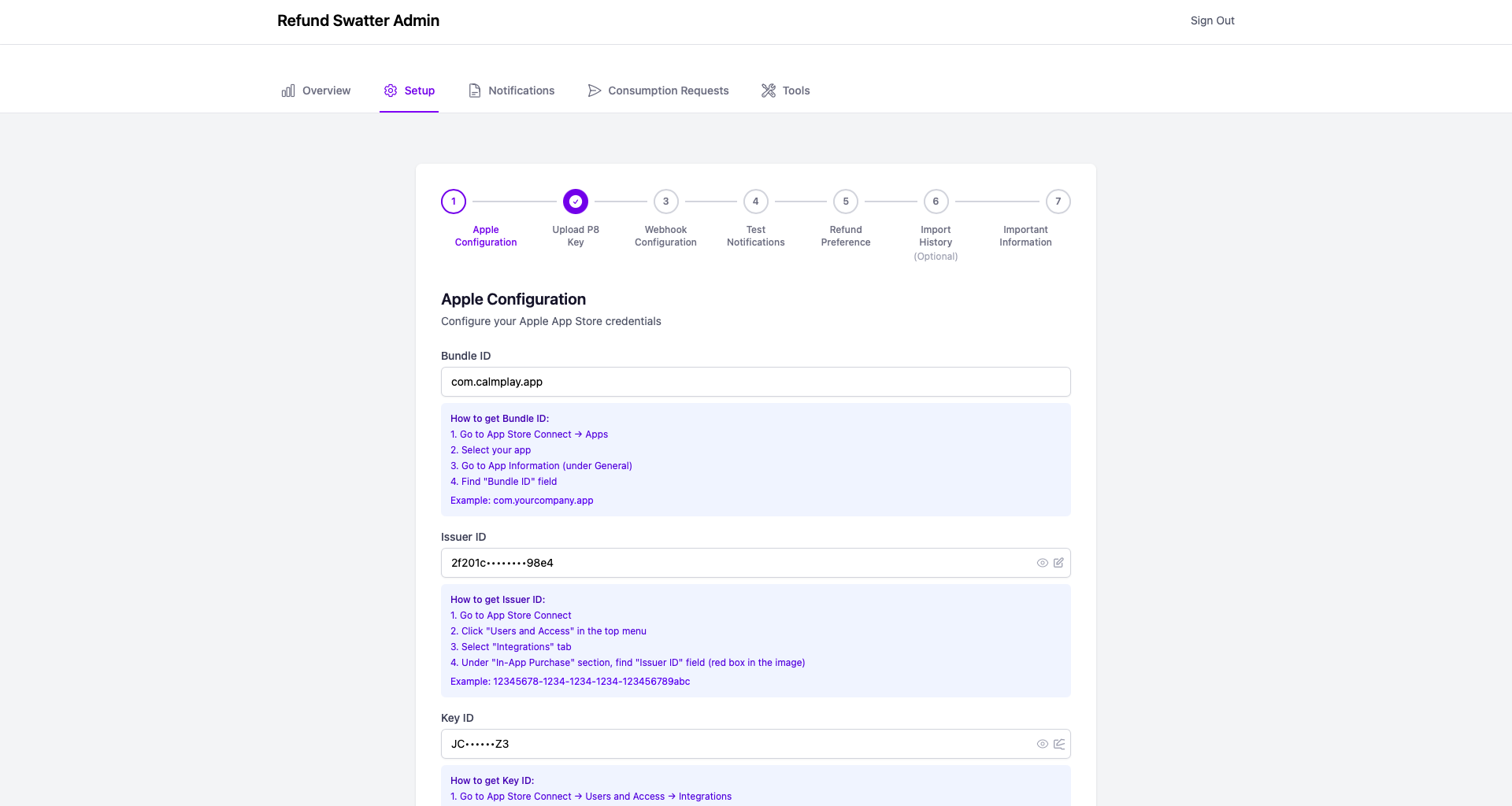Screen dimensions: 1512x806
Task: Click the Issuer ID input field
Action: click(756, 563)
